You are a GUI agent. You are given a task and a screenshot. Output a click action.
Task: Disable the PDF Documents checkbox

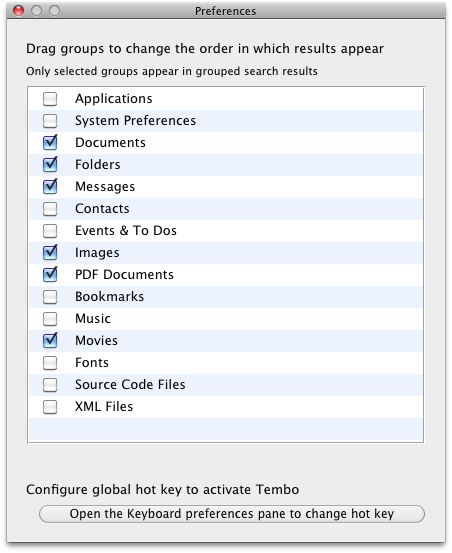[x=50, y=274]
